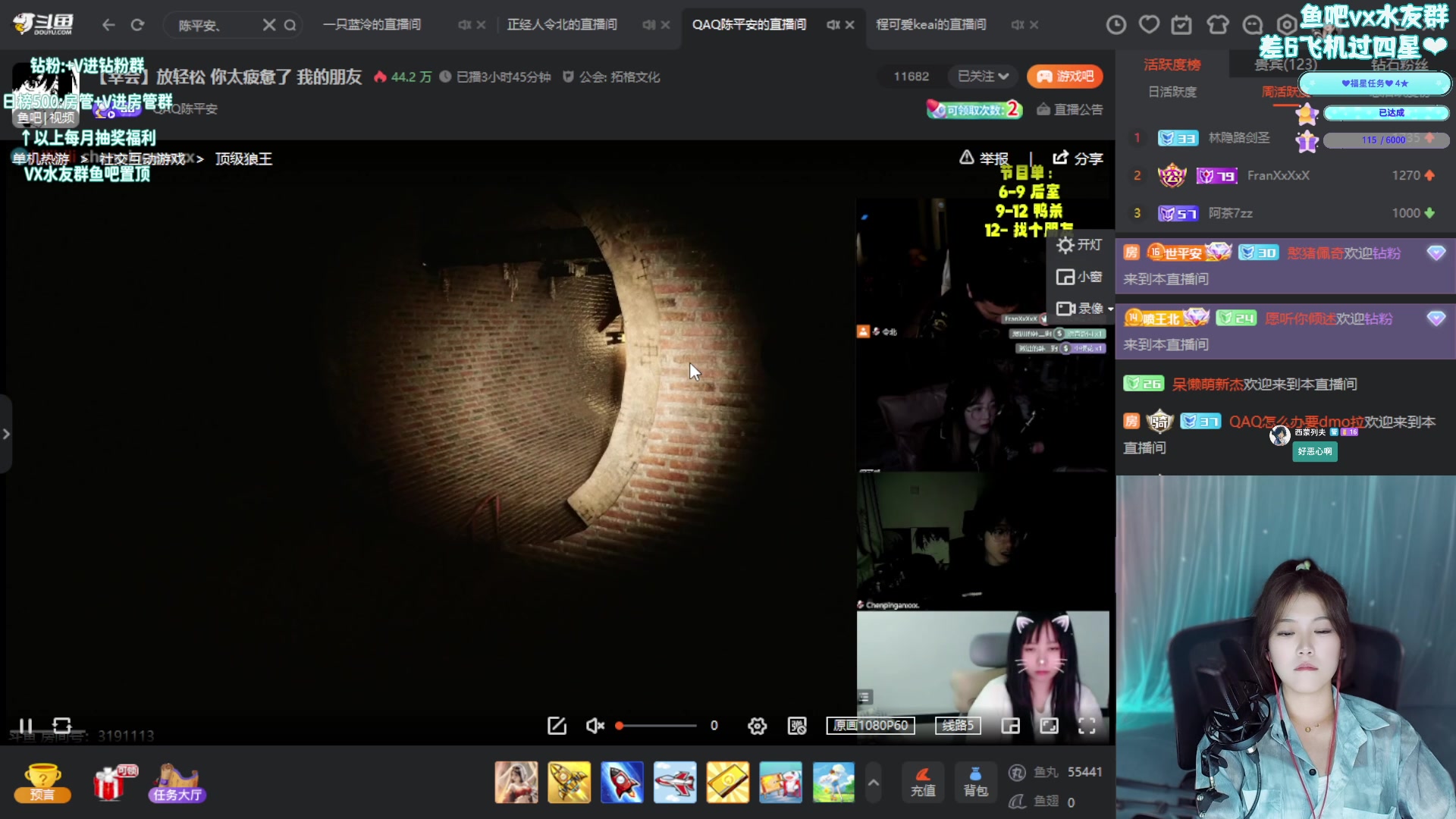Open the 背包 backpack panel

976,782
